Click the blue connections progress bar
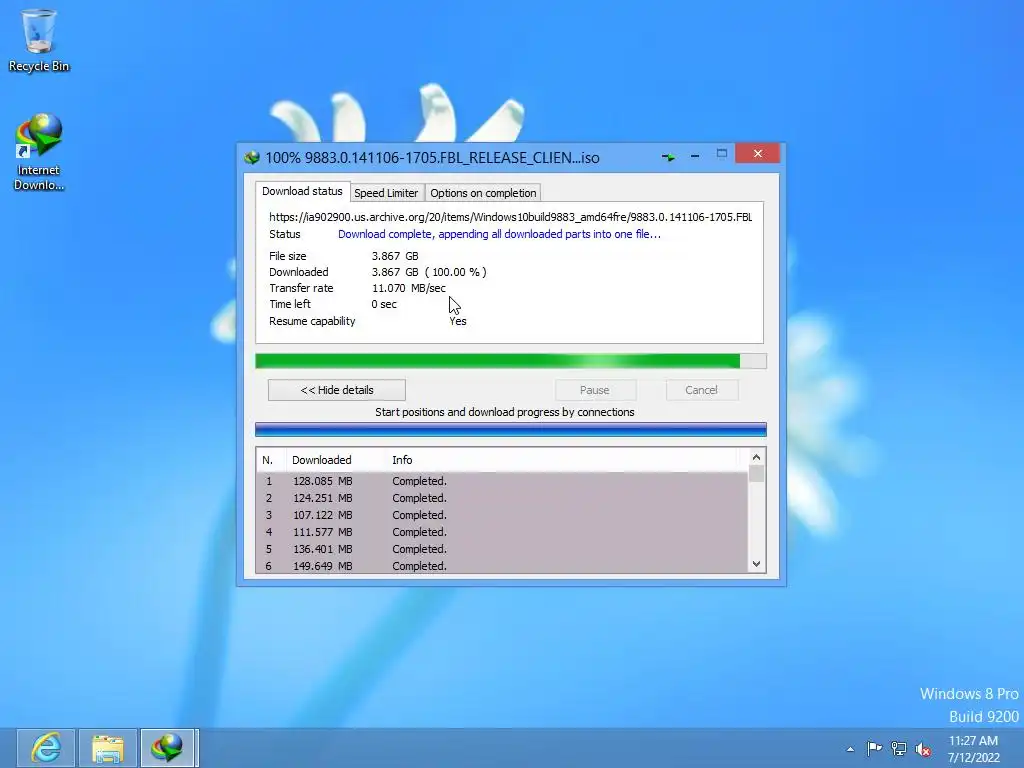The height and width of the screenshot is (768, 1024). (511, 429)
